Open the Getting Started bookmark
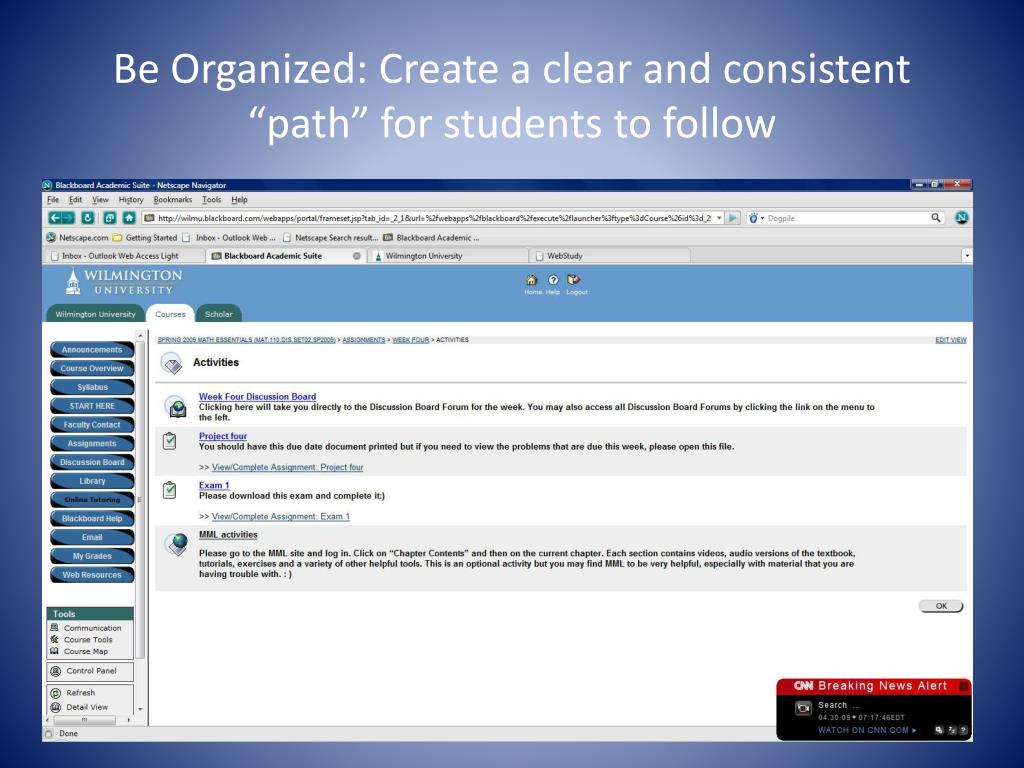The image size is (1024, 768). [x=145, y=238]
